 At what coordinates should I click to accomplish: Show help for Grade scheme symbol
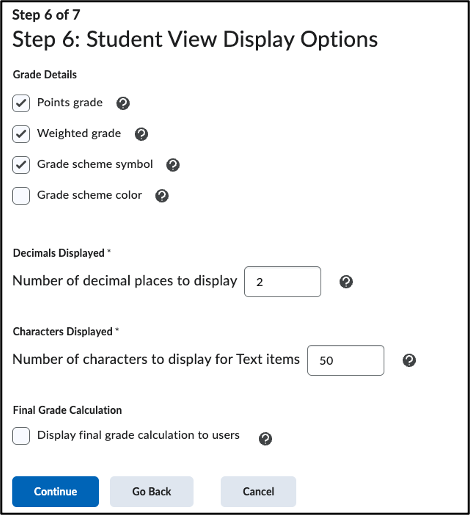click(173, 165)
